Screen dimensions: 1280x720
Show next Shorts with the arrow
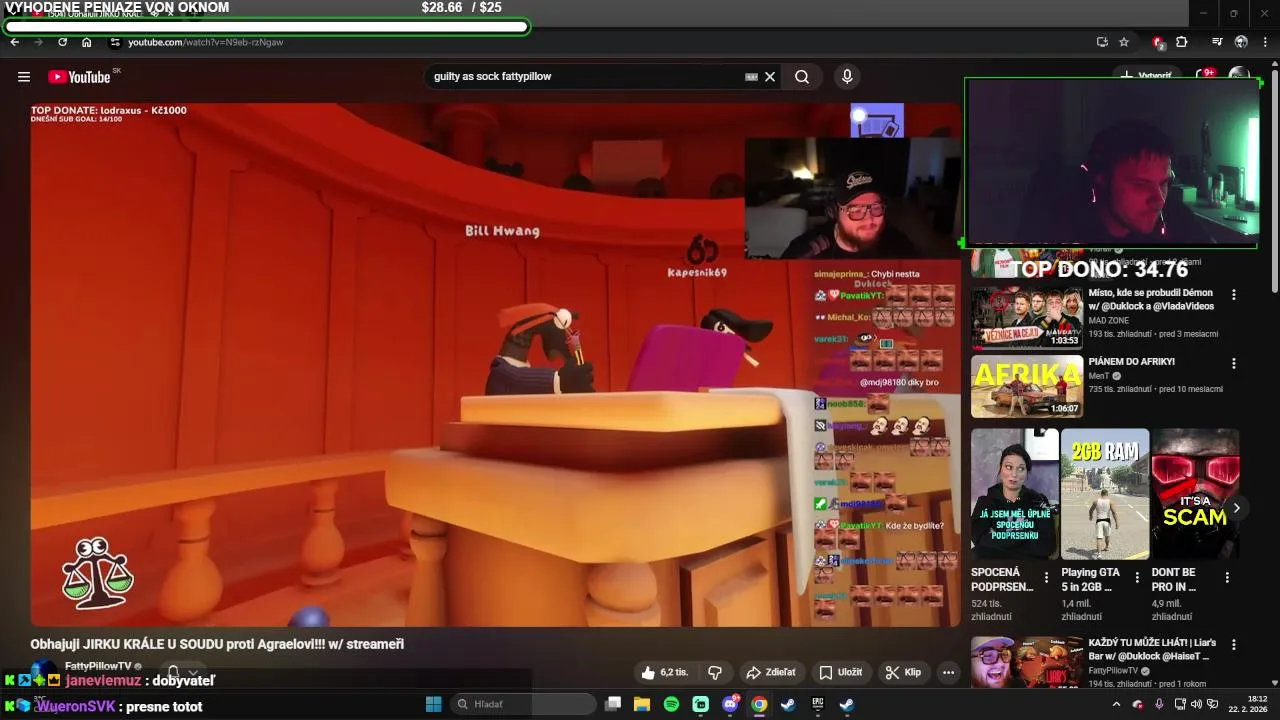(1236, 508)
